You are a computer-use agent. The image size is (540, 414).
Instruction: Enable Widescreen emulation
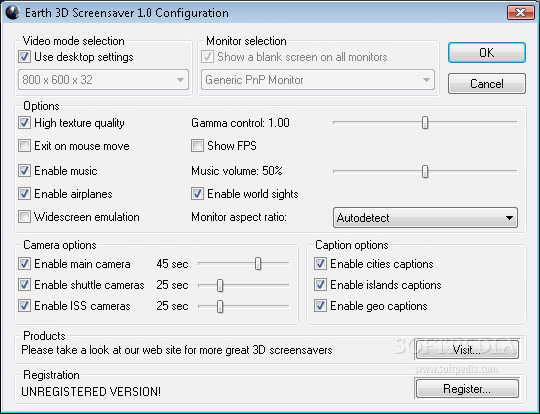[x=24, y=217]
